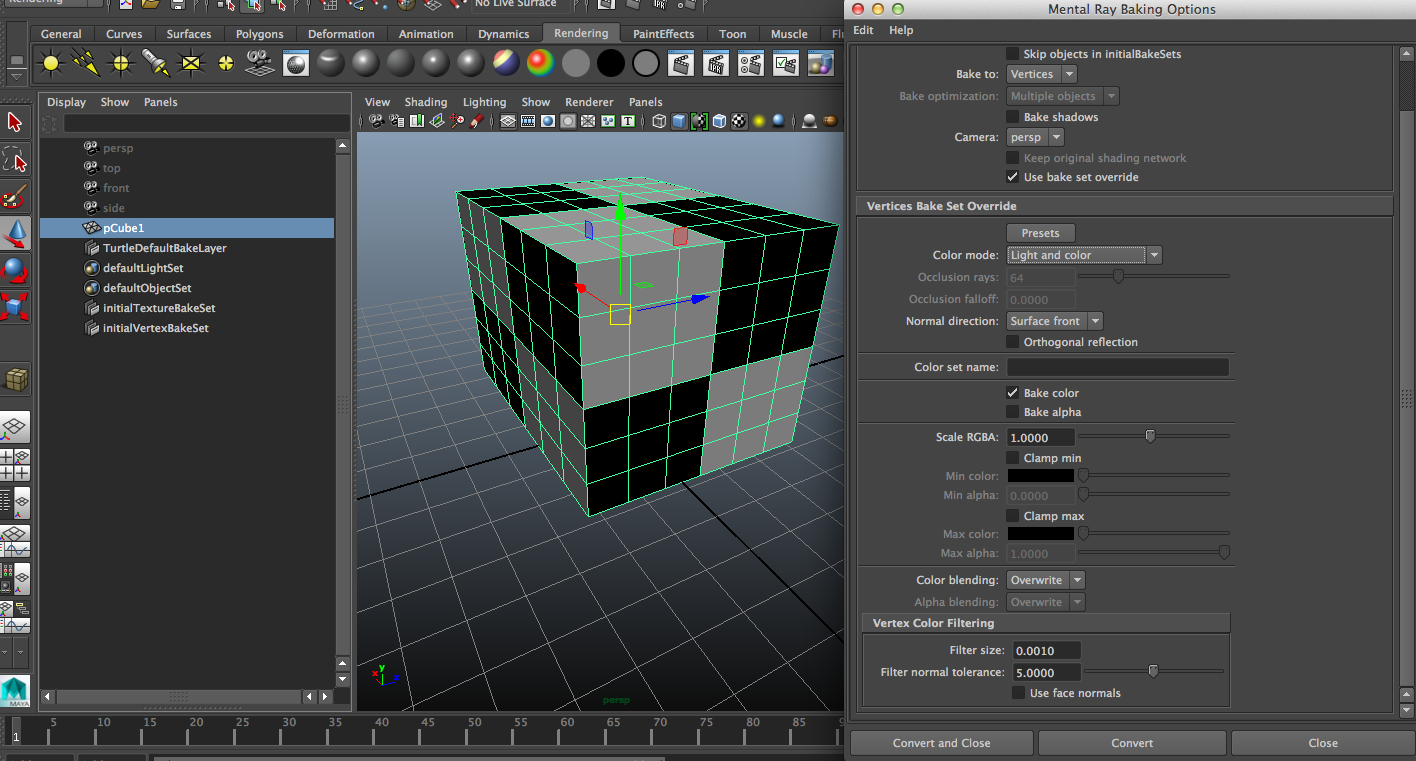This screenshot has height=761, width=1416.
Task: Click the Ambient Light shelf icon
Action: click(51, 64)
